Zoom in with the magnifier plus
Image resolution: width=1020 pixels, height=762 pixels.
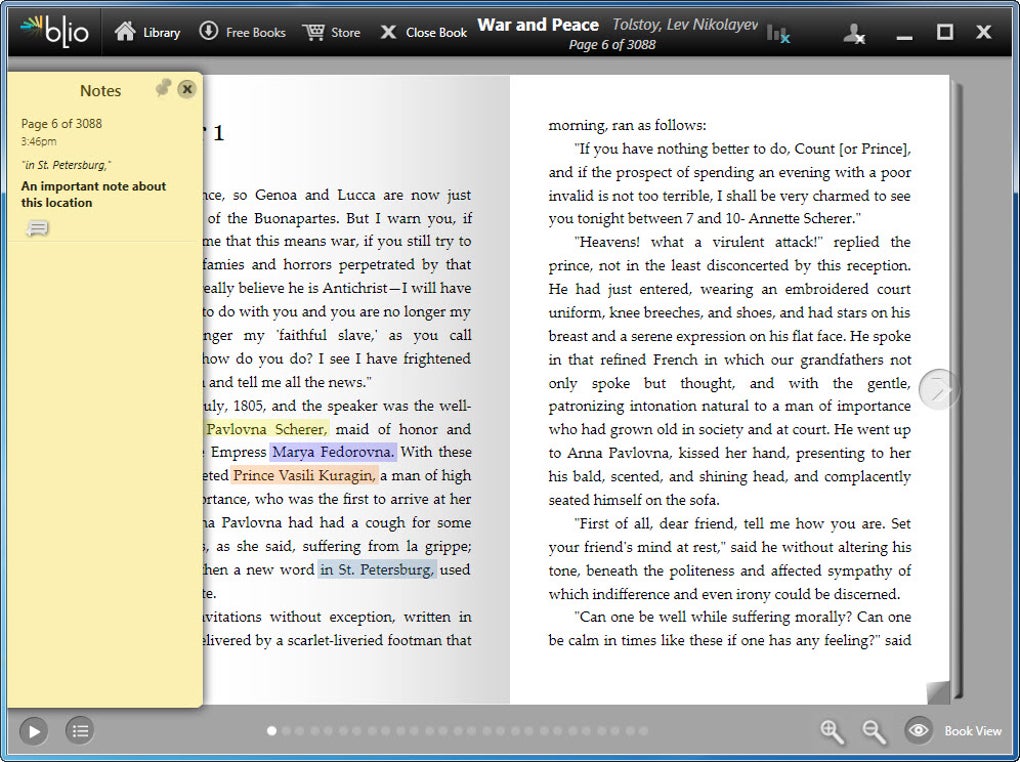coord(832,731)
